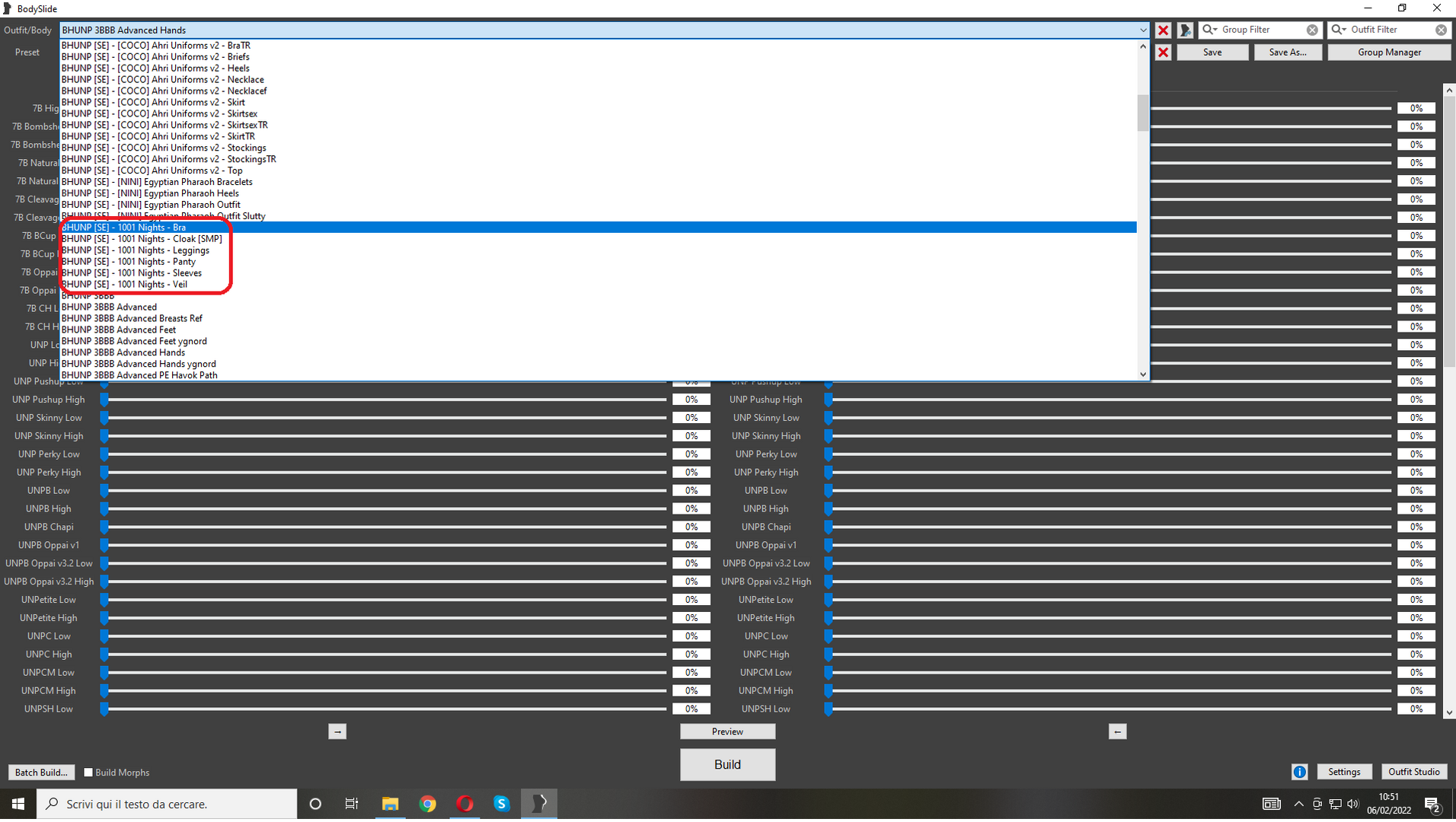Click the Save As... button
Image resolution: width=1456 pixels, height=822 pixels.
[x=1288, y=53]
